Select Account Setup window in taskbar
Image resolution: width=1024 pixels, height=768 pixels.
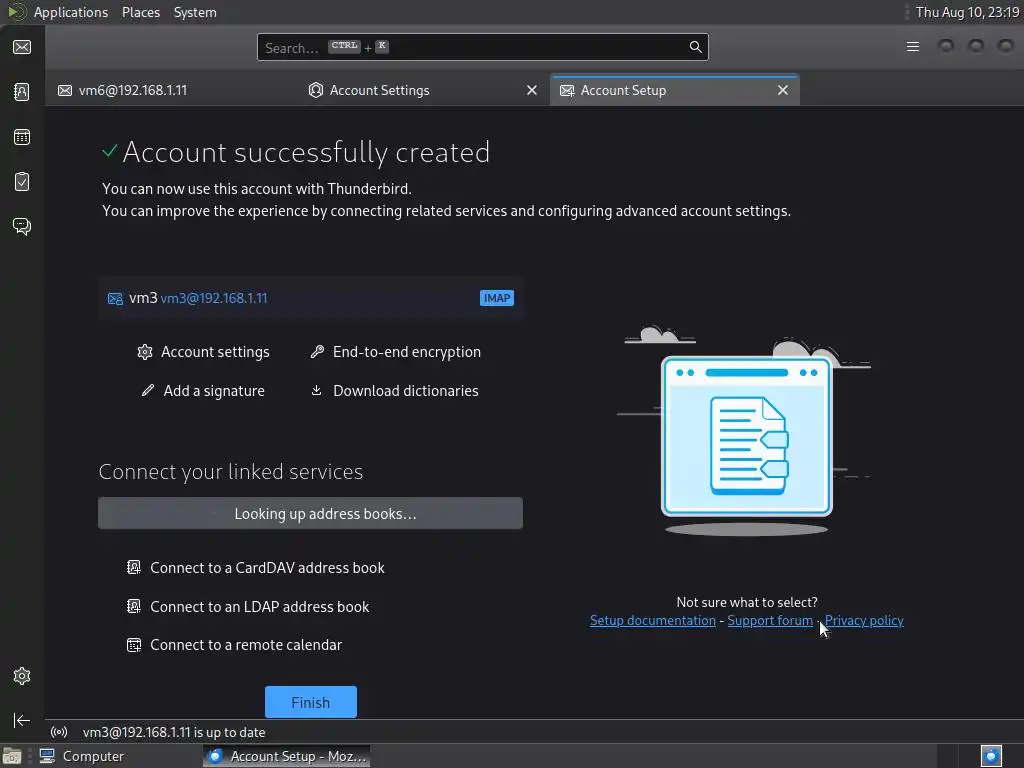[287, 756]
